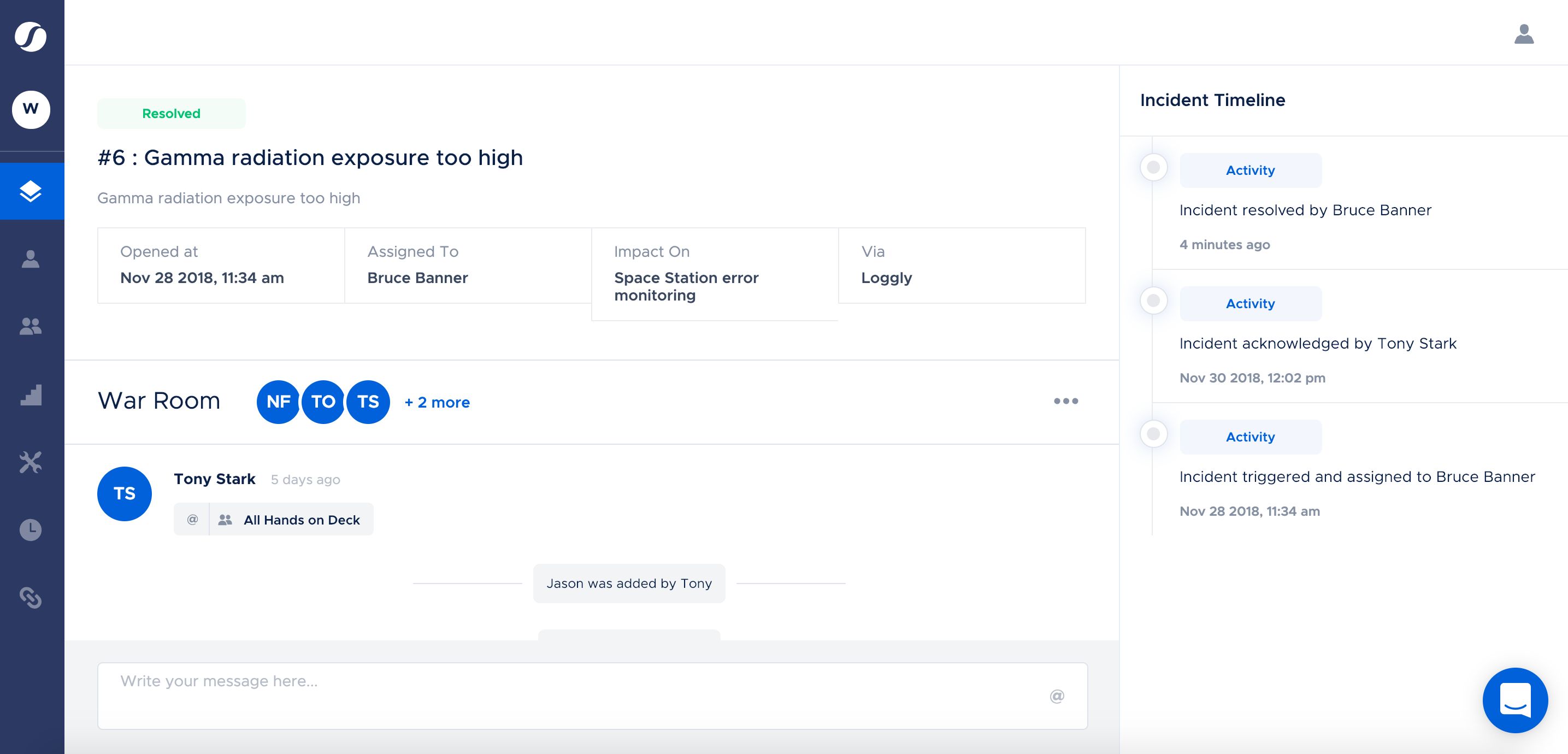The image size is (1568, 754).
Task: Click the Activity tag on the acknowledged event
Action: tap(1249, 304)
